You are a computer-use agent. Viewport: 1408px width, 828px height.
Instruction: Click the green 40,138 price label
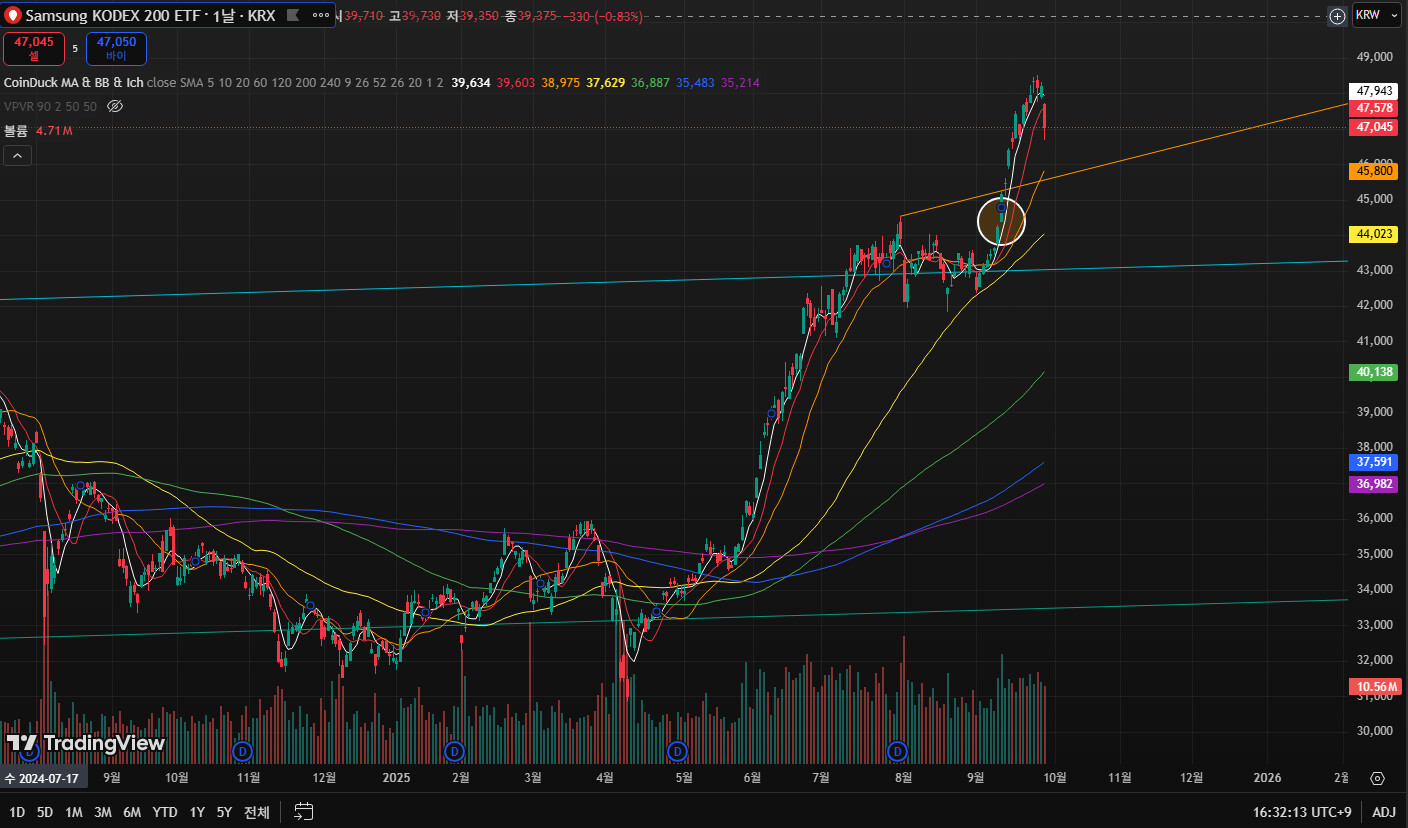tap(1375, 372)
